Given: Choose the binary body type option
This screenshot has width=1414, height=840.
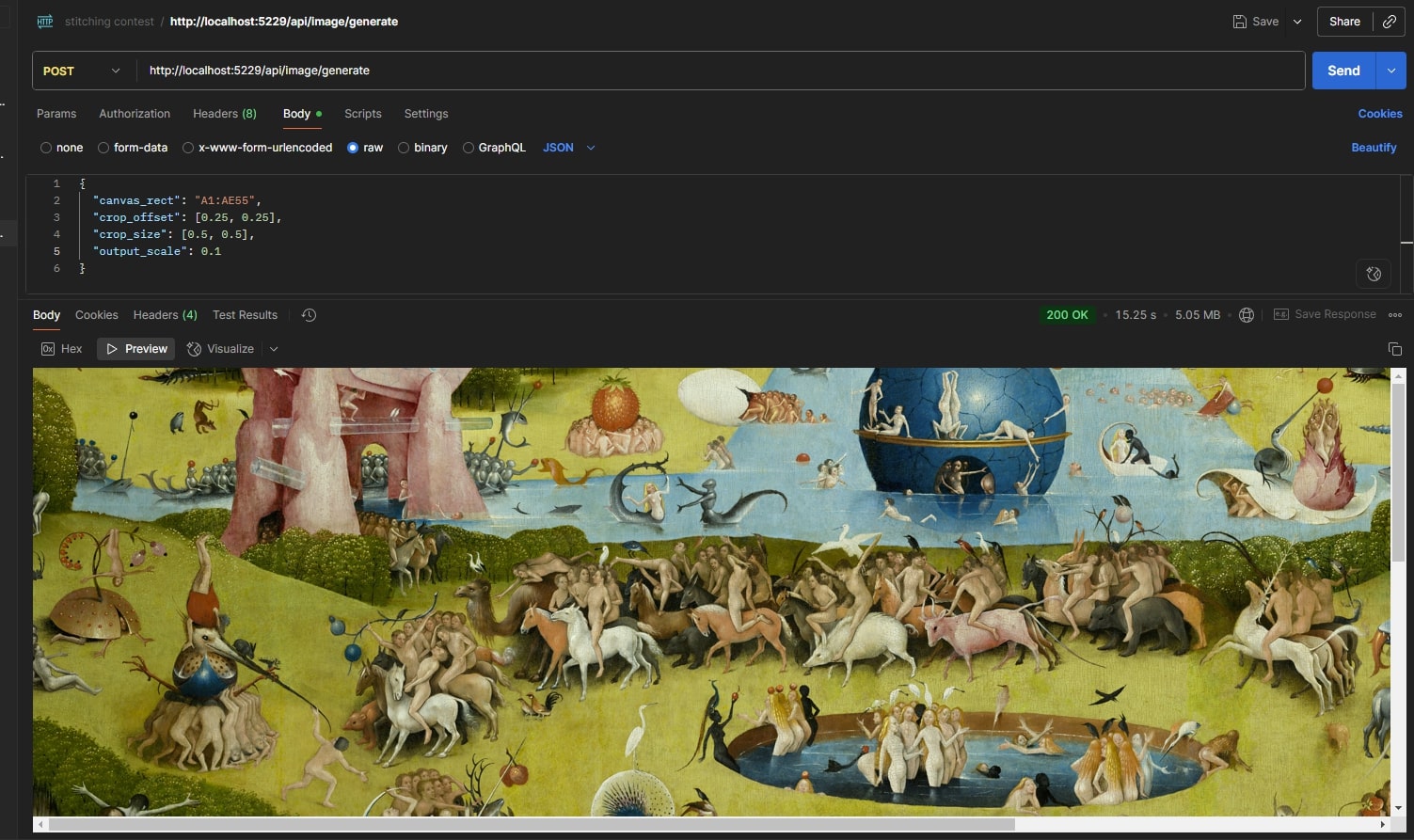Looking at the screenshot, I should coord(404,148).
